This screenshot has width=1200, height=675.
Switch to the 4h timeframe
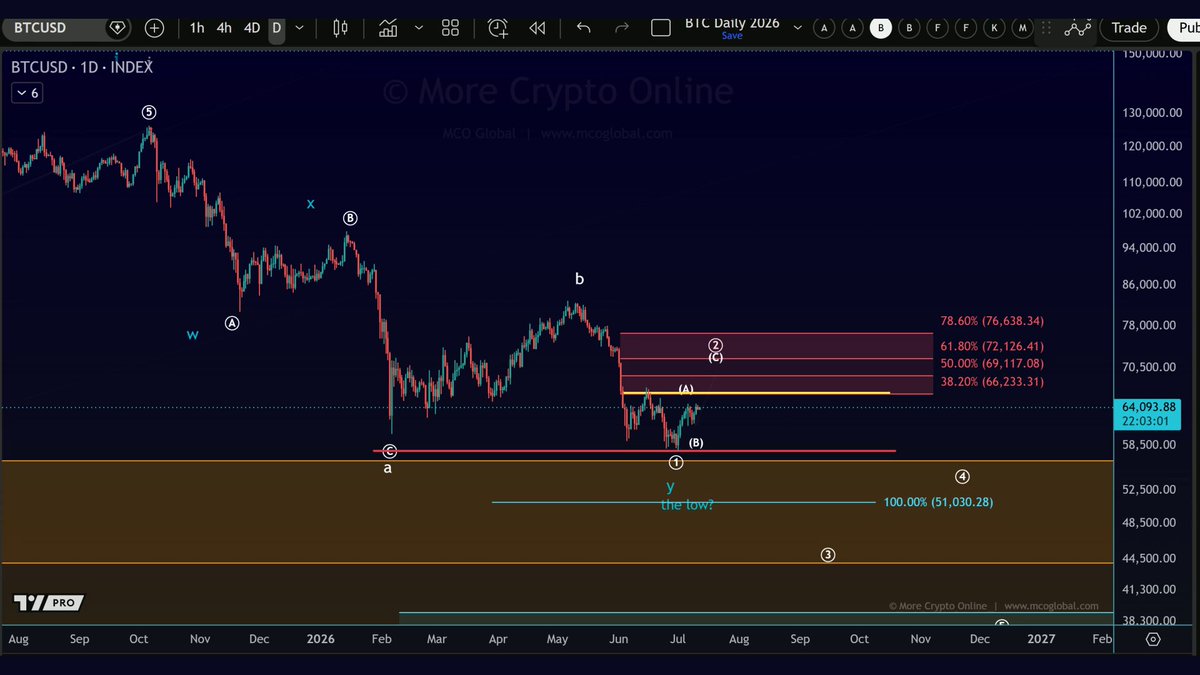coord(224,28)
